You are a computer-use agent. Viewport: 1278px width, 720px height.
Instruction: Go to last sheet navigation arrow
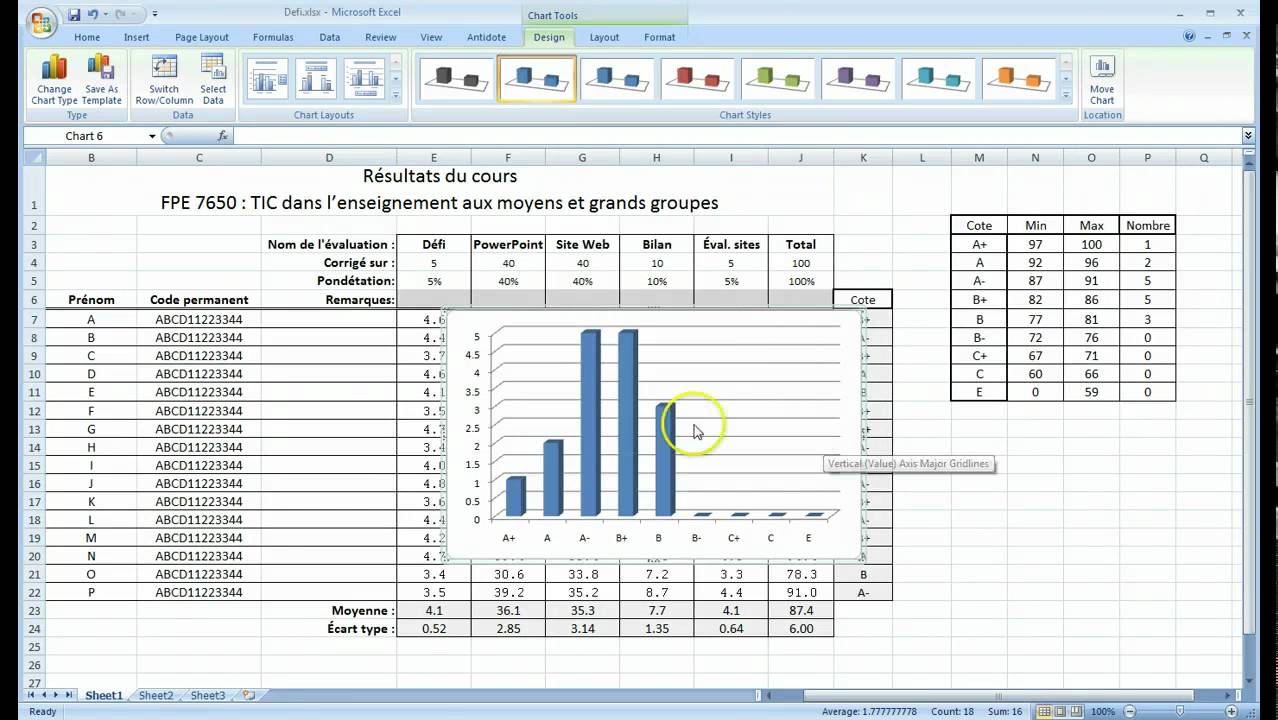point(69,695)
